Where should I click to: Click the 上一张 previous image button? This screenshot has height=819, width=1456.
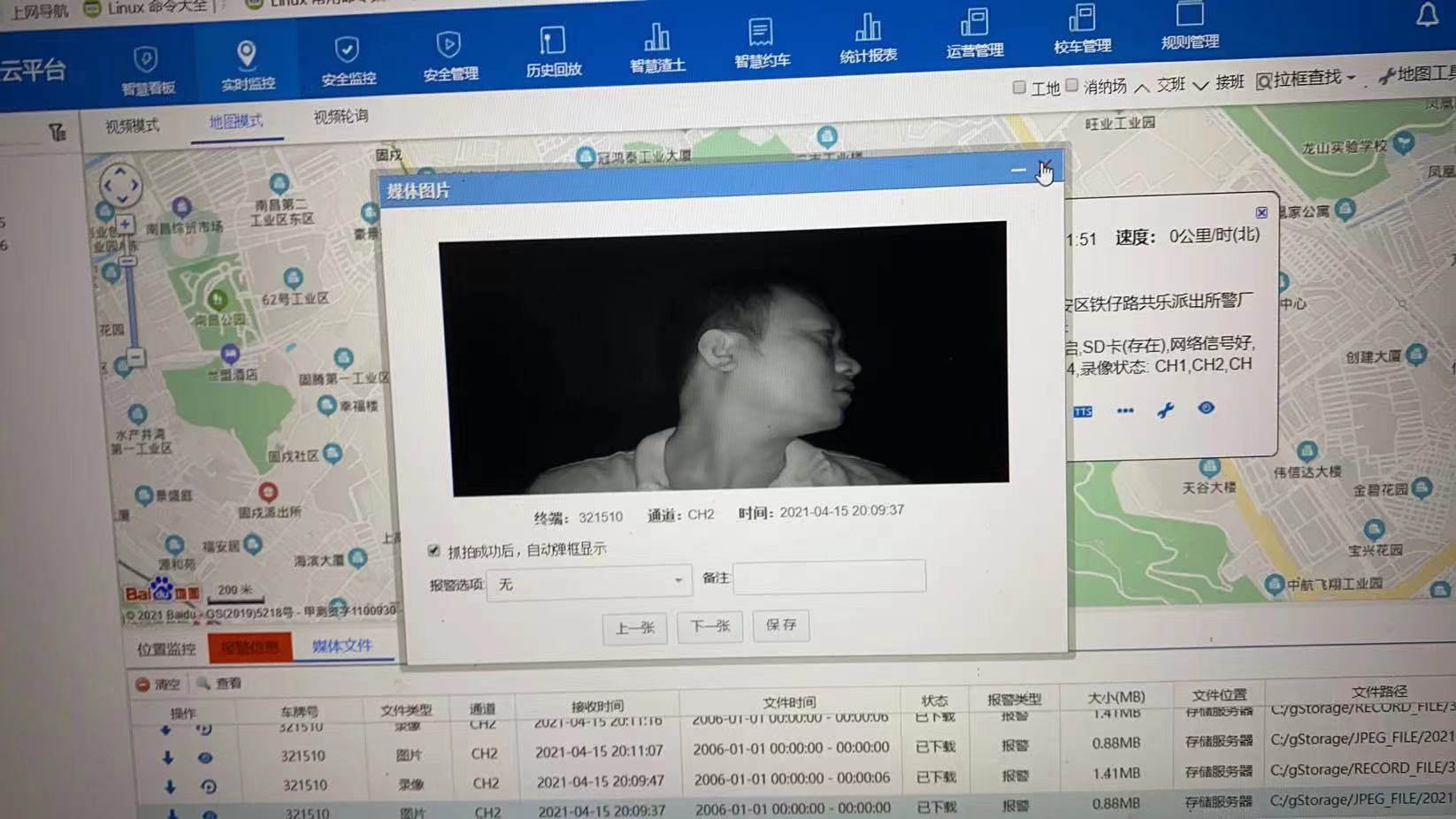635,628
